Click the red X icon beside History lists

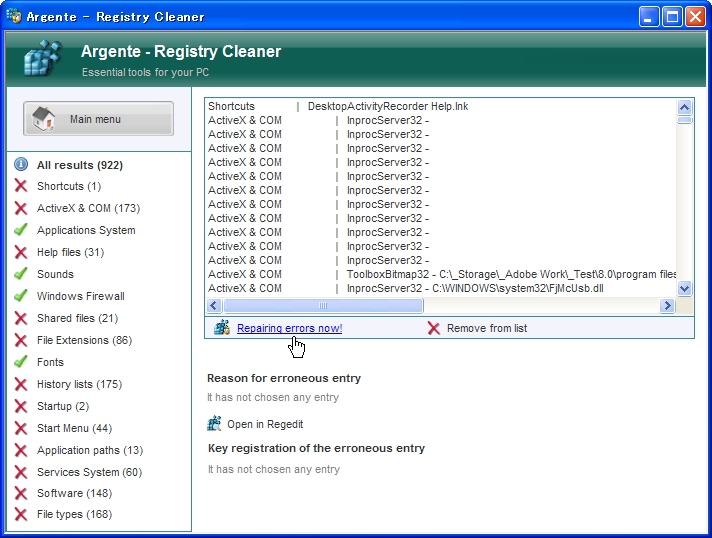coord(21,384)
